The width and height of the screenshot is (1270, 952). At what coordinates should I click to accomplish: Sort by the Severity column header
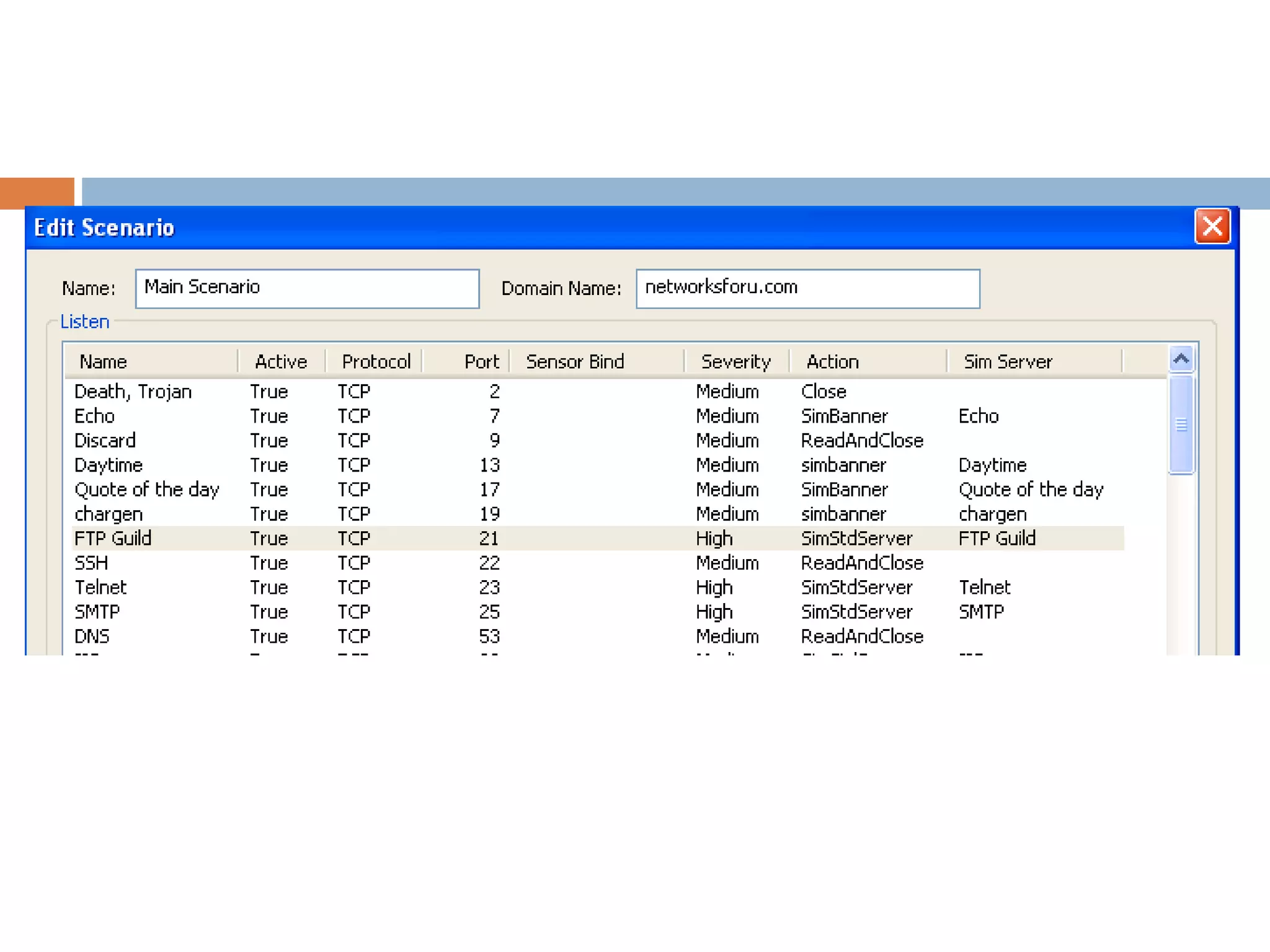coord(735,361)
